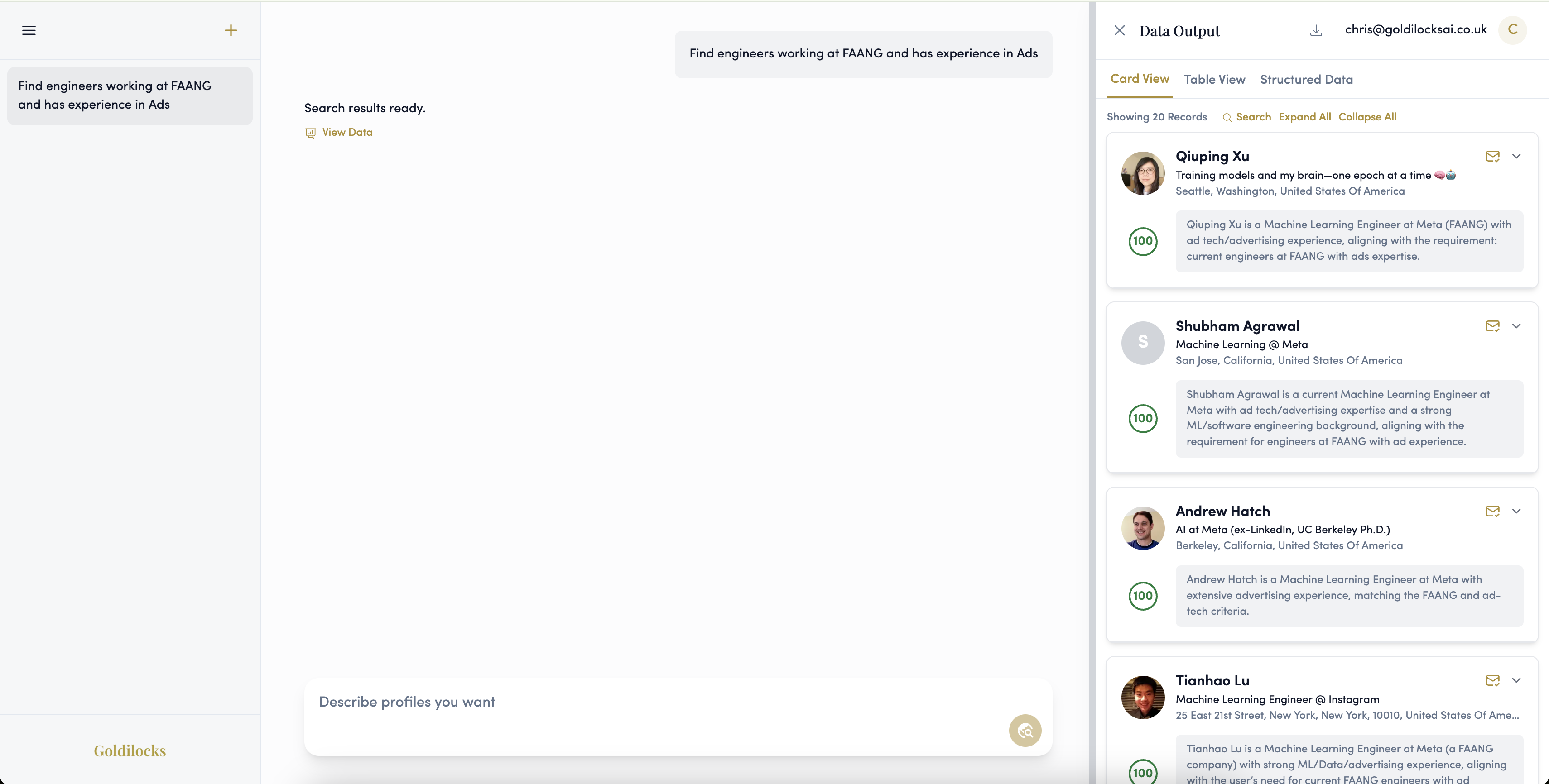Click Machine Learning Engineer @ Instagram headline
The width and height of the screenshot is (1549, 784).
coord(1277,699)
